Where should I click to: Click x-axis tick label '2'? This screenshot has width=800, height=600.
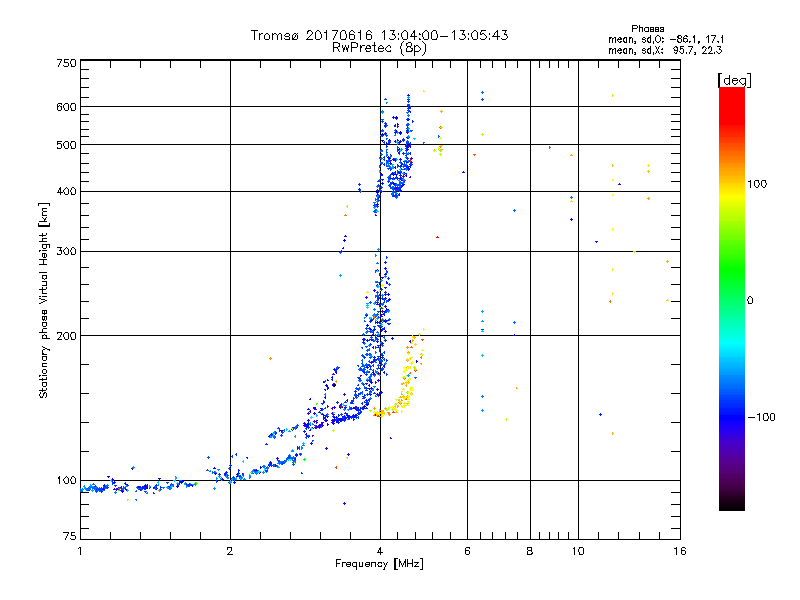(230, 551)
